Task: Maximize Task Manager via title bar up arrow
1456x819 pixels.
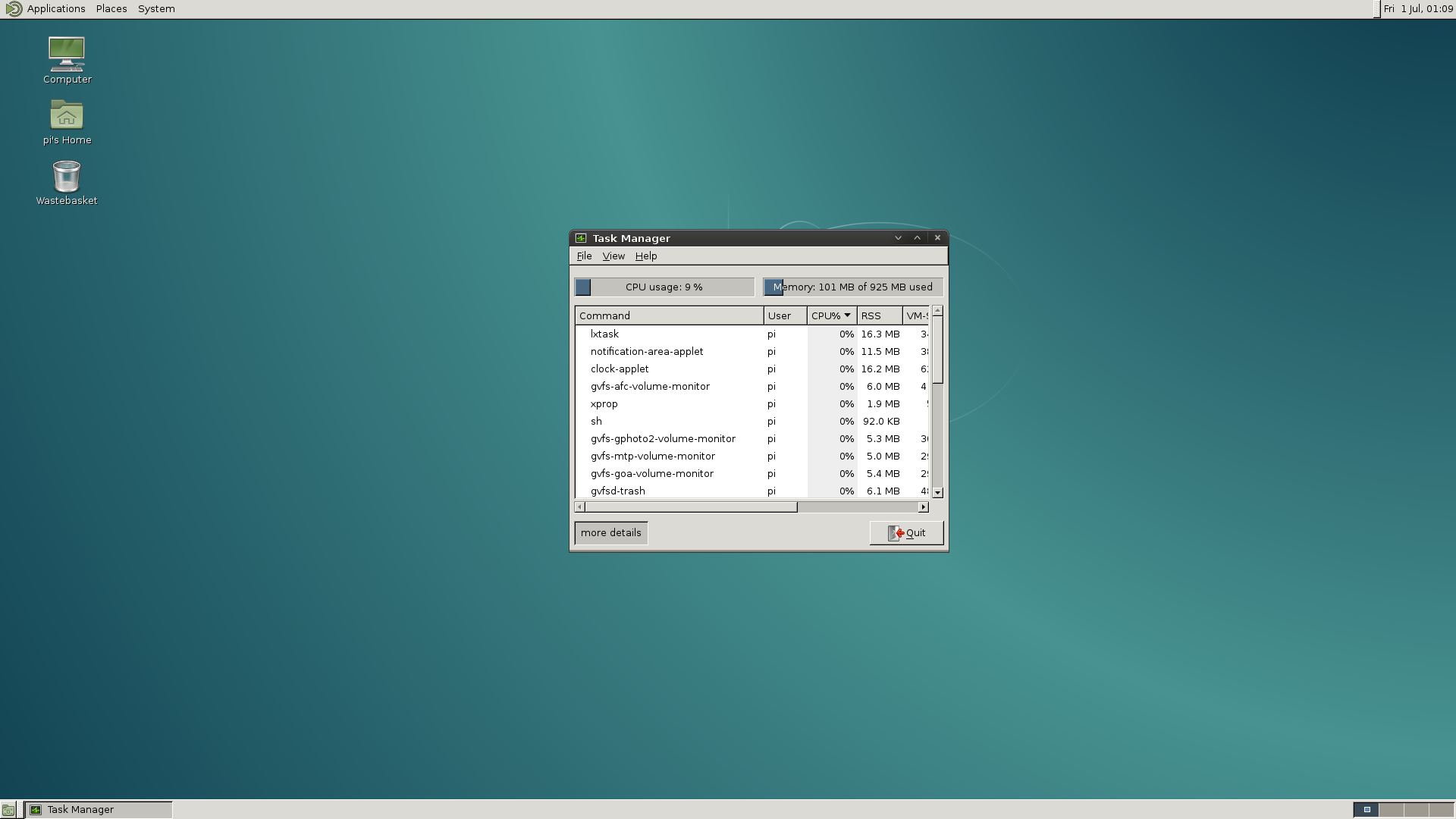Action: click(918, 238)
